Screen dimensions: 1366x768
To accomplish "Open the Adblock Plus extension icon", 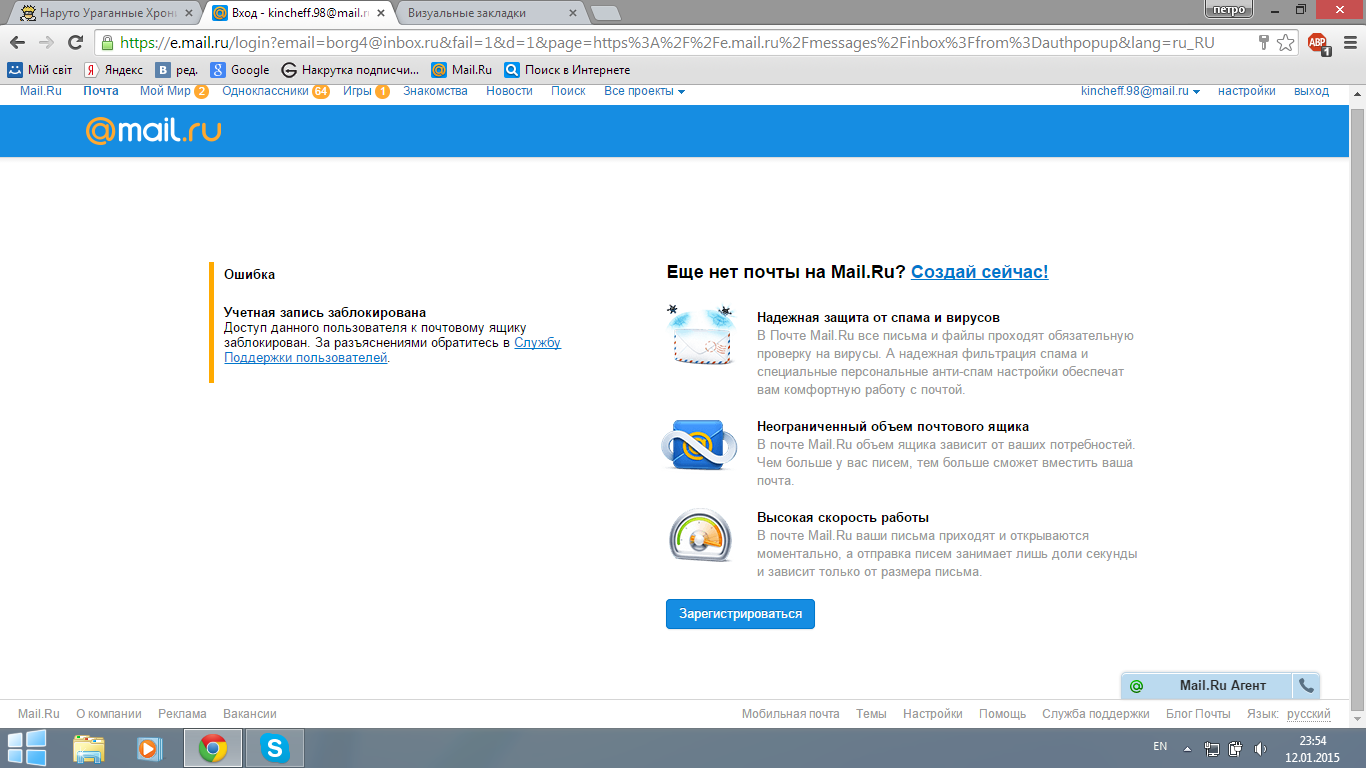I will pos(1317,43).
